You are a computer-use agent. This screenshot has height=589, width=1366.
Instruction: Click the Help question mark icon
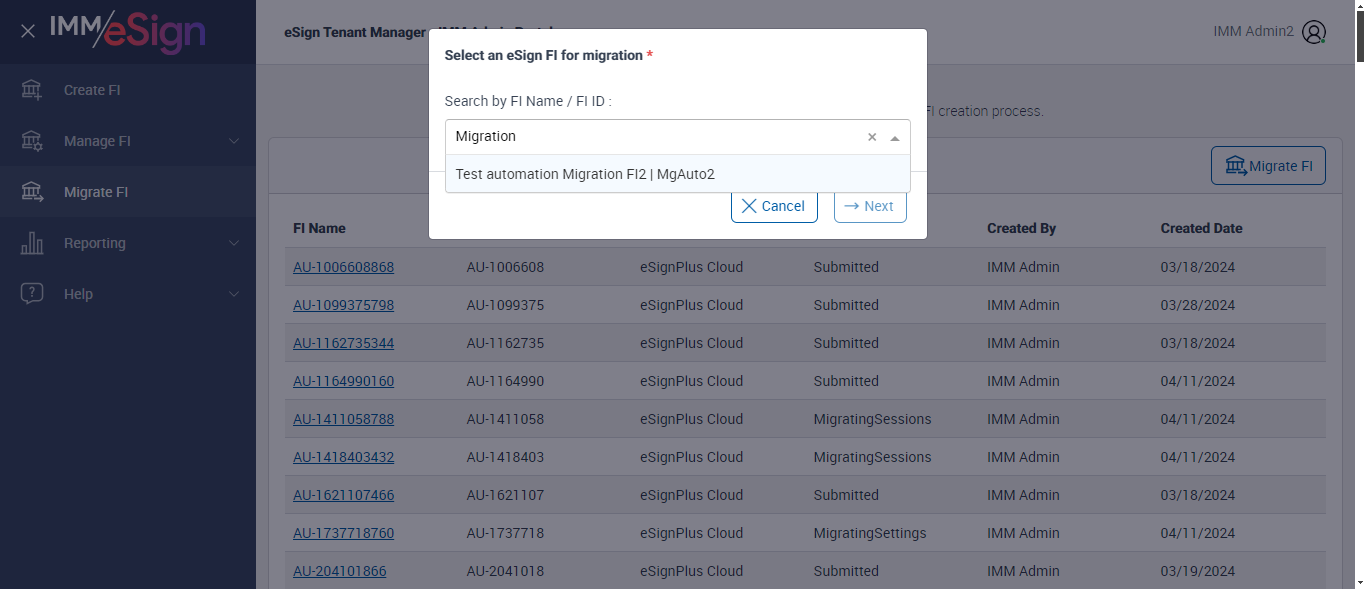click(x=32, y=294)
